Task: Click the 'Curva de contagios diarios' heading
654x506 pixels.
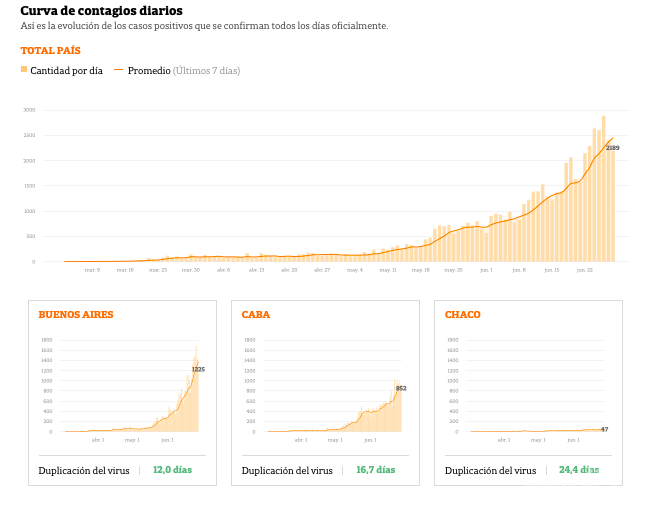Action: pyautogui.click(x=101, y=10)
